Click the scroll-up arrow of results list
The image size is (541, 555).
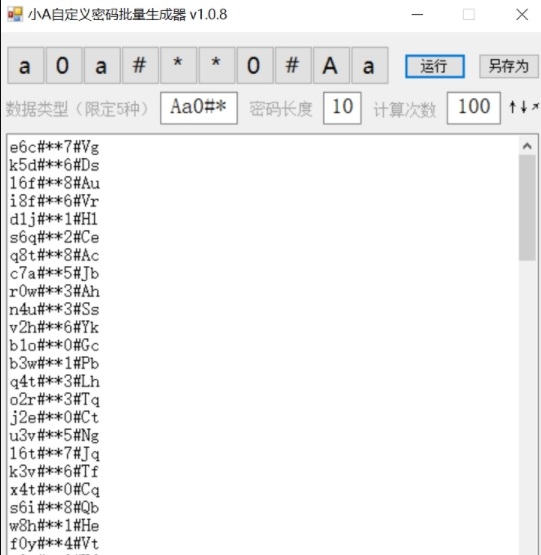527,146
